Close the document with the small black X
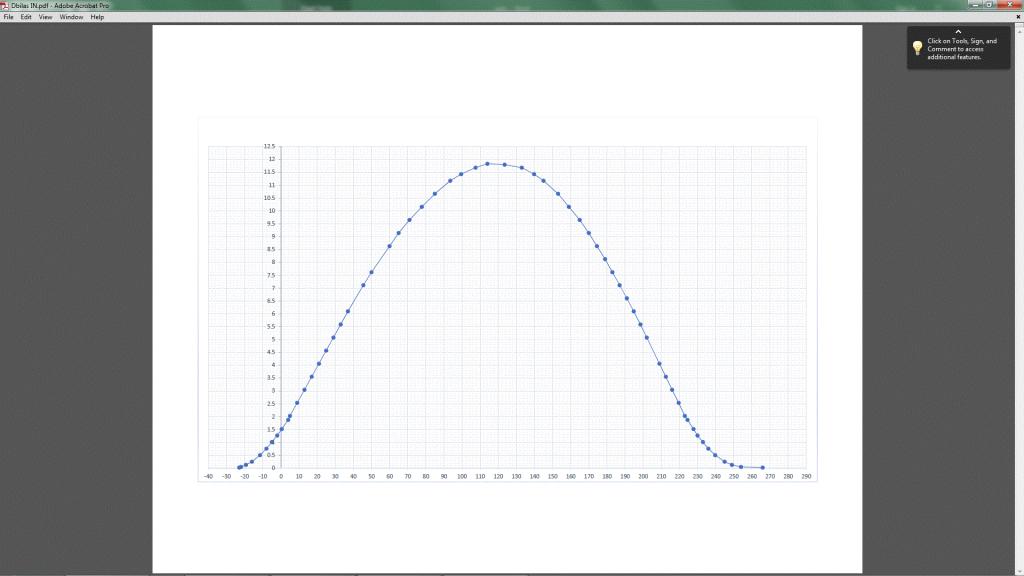The image size is (1024, 576). [1016, 17]
